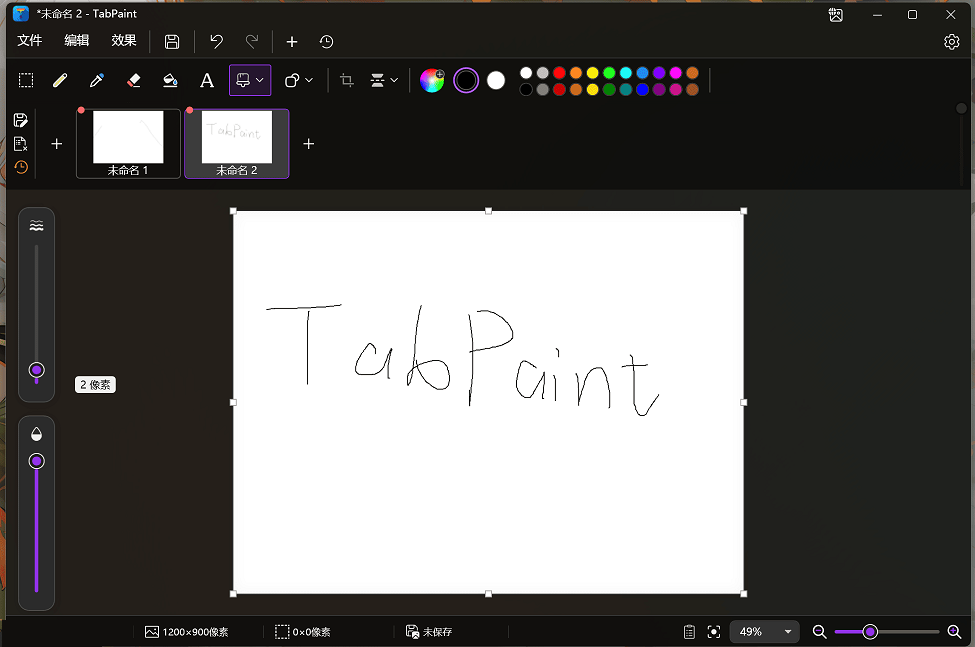Select the pencil tool
This screenshot has height=647, width=975.
pyautogui.click(x=60, y=80)
